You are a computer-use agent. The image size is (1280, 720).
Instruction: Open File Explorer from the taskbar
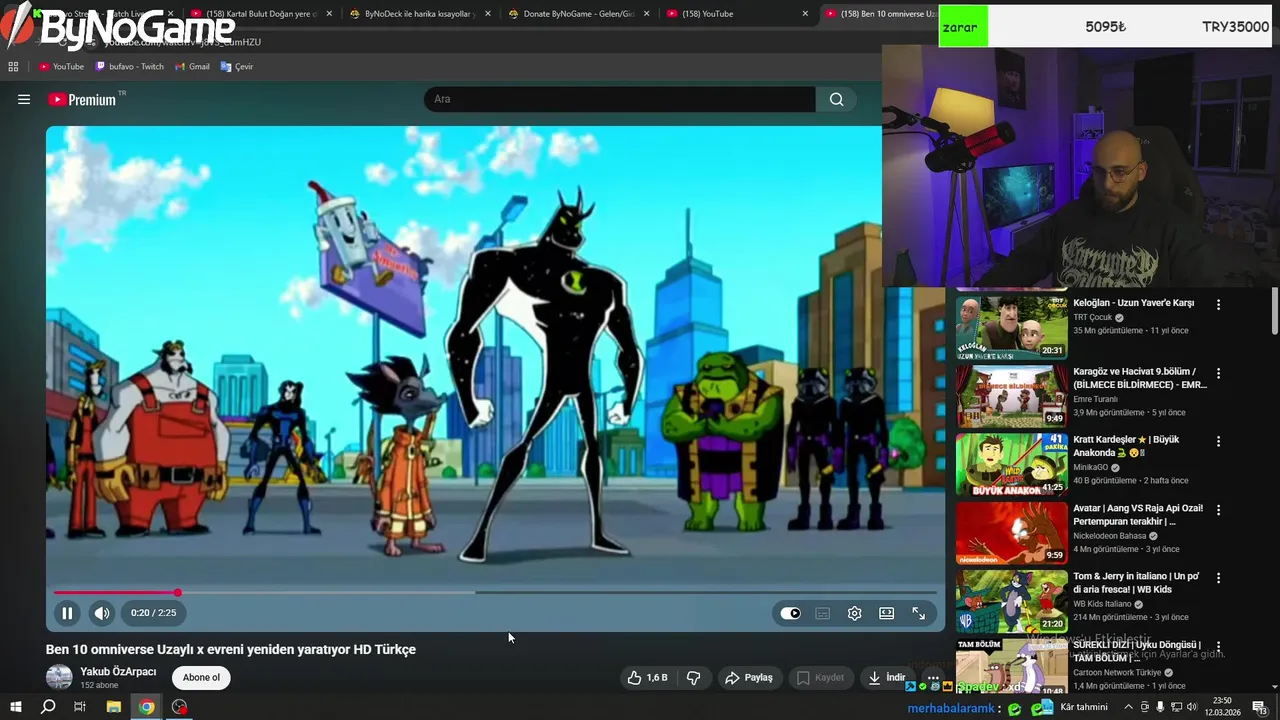click(113, 707)
